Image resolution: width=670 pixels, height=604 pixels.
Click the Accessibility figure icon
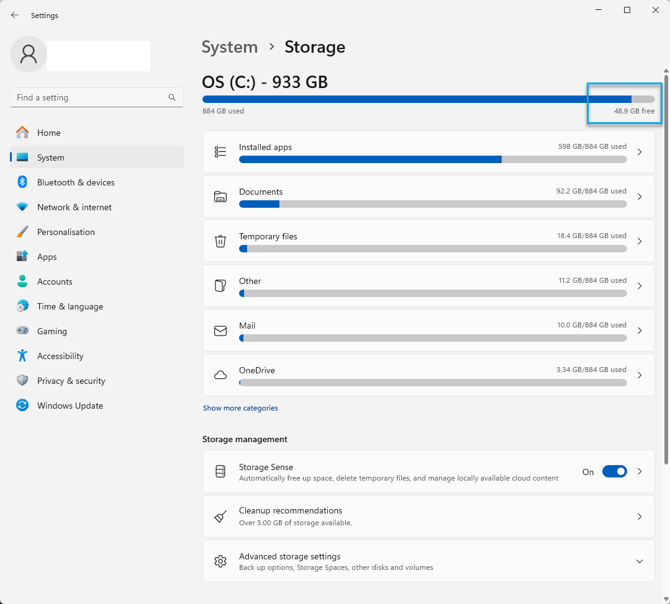click(x=22, y=355)
